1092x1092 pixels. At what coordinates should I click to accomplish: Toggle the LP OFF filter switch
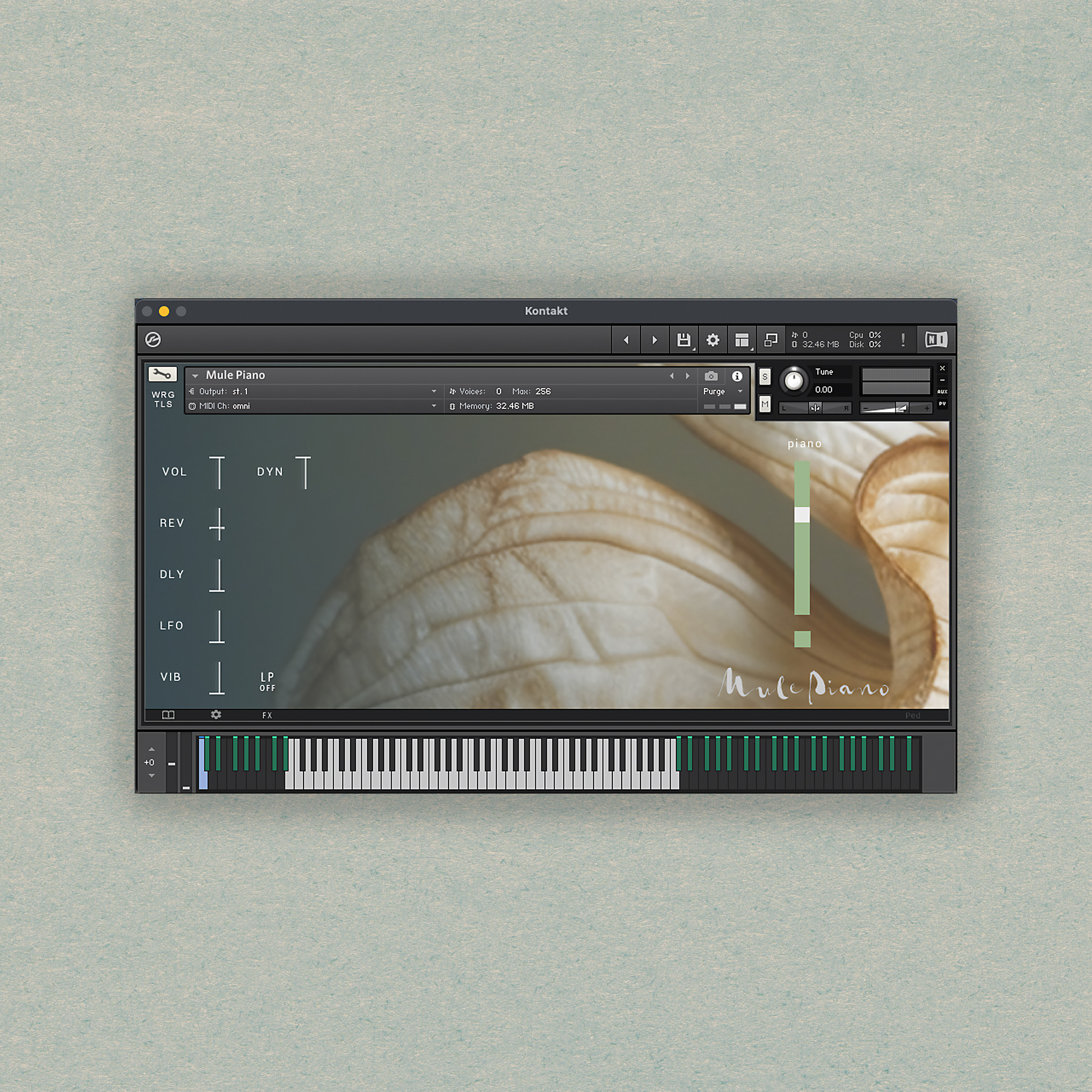click(x=267, y=682)
